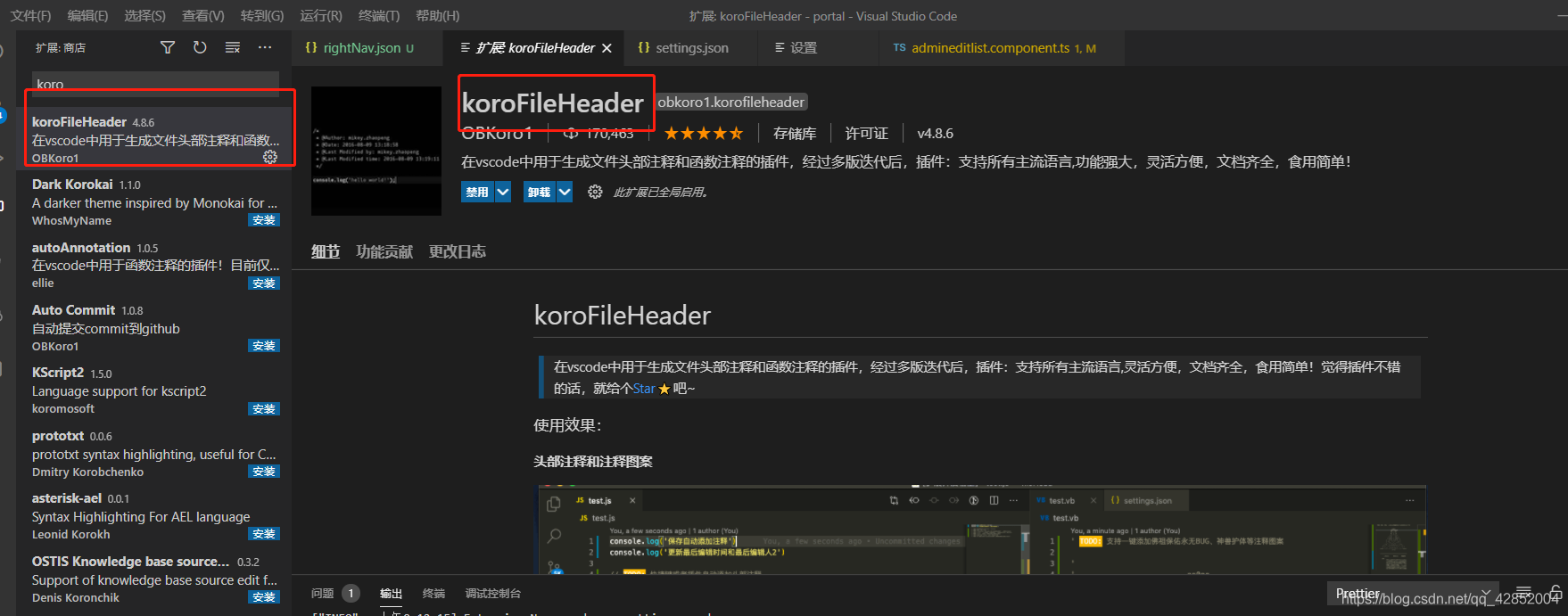Screen dimensions: 1568x616
Task: Expand the uninstall button dropdown arrow
Action: [x=565, y=192]
